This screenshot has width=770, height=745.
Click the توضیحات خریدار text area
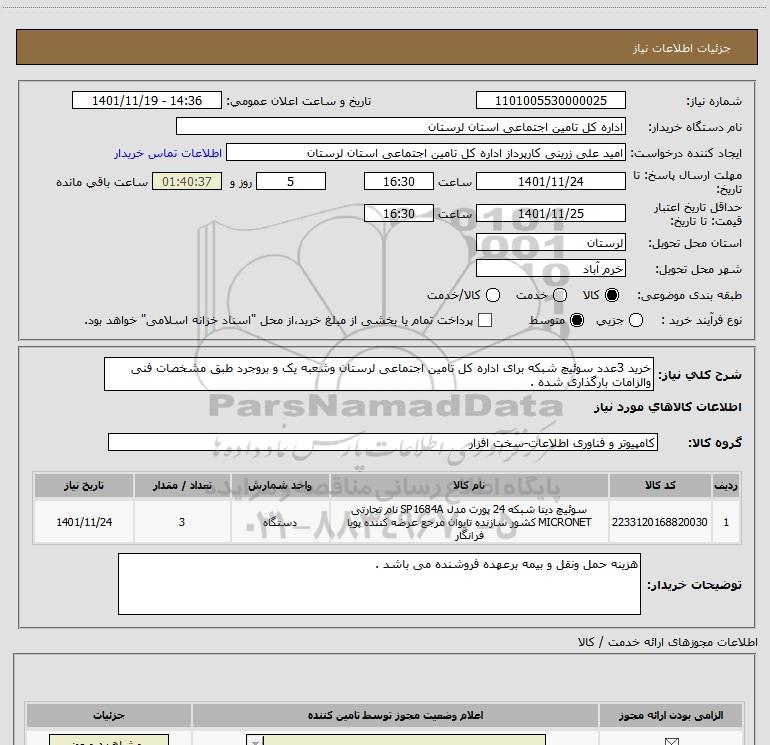pyautogui.click(x=379, y=584)
